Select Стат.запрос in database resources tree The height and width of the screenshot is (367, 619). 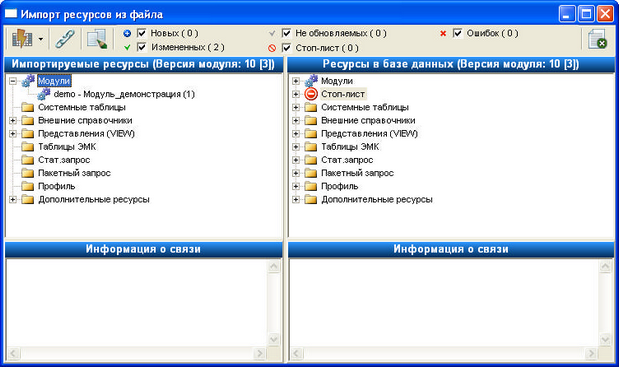[x=347, y=160]
